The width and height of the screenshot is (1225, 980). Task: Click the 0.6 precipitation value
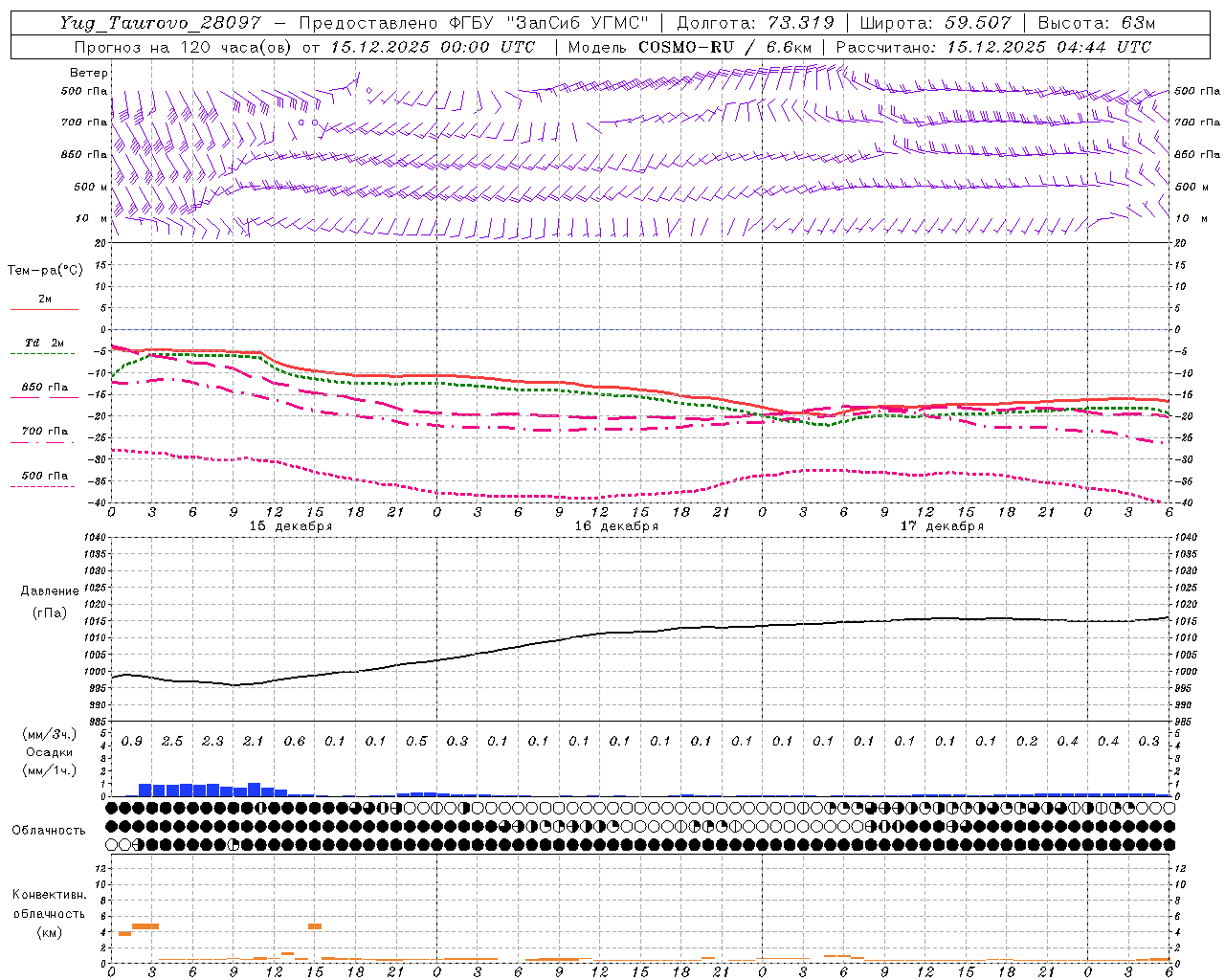point(295,742)
